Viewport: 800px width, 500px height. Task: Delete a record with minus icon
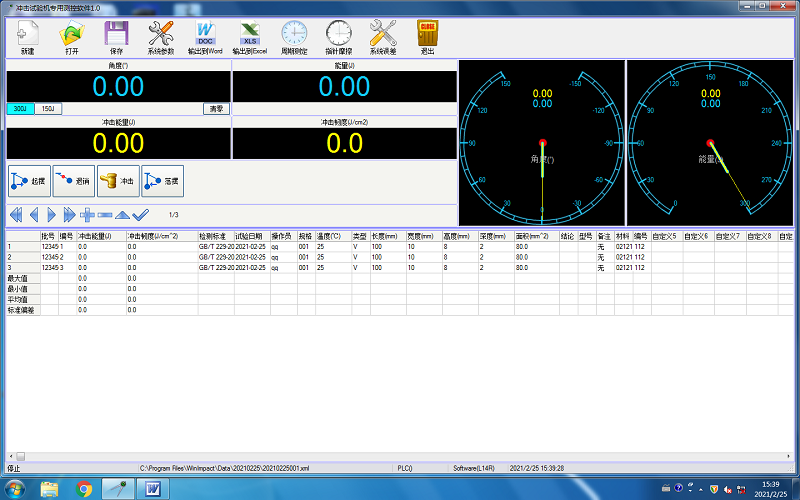(105, 215)
